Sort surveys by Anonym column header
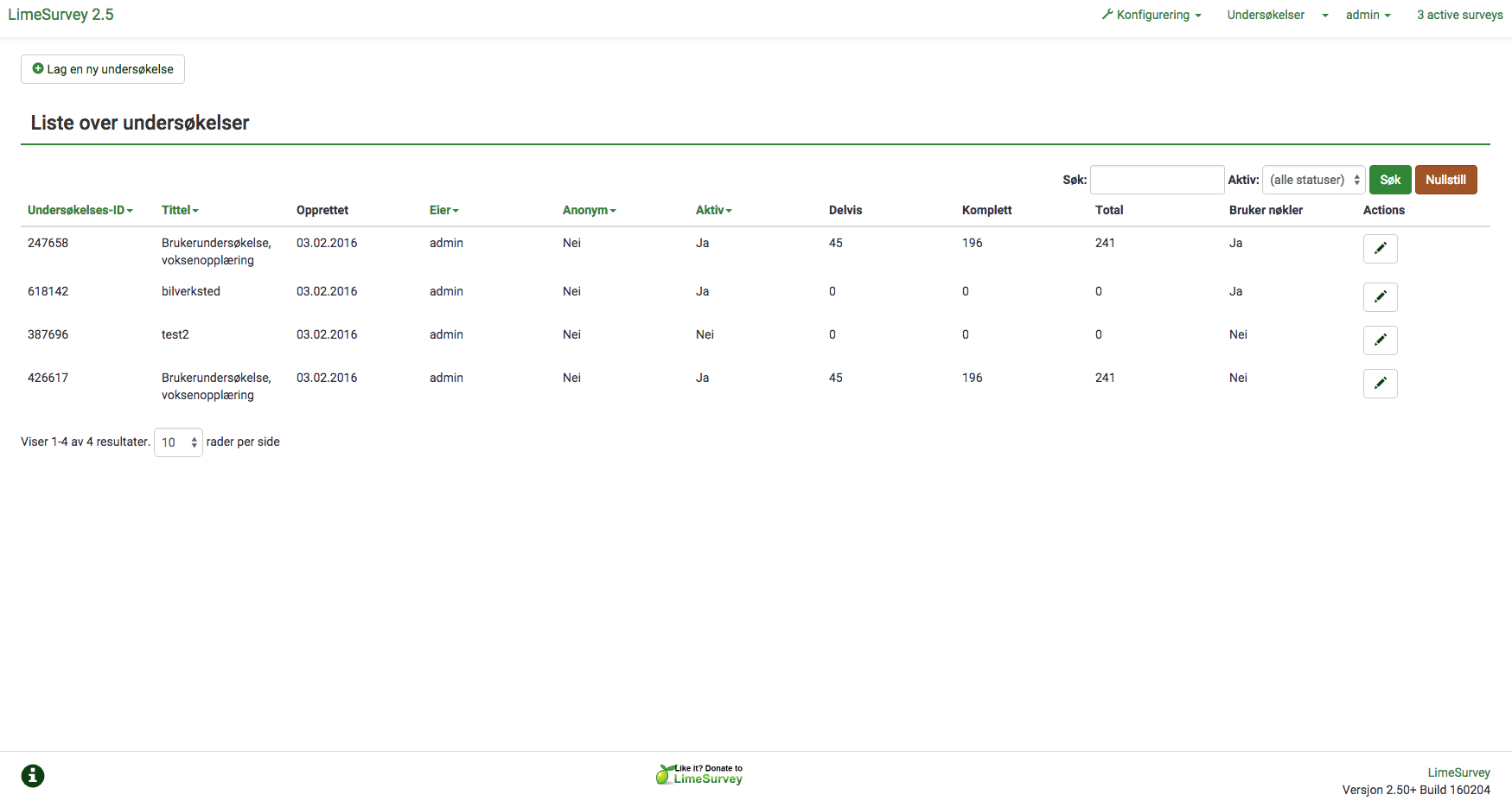 point(589,210)
